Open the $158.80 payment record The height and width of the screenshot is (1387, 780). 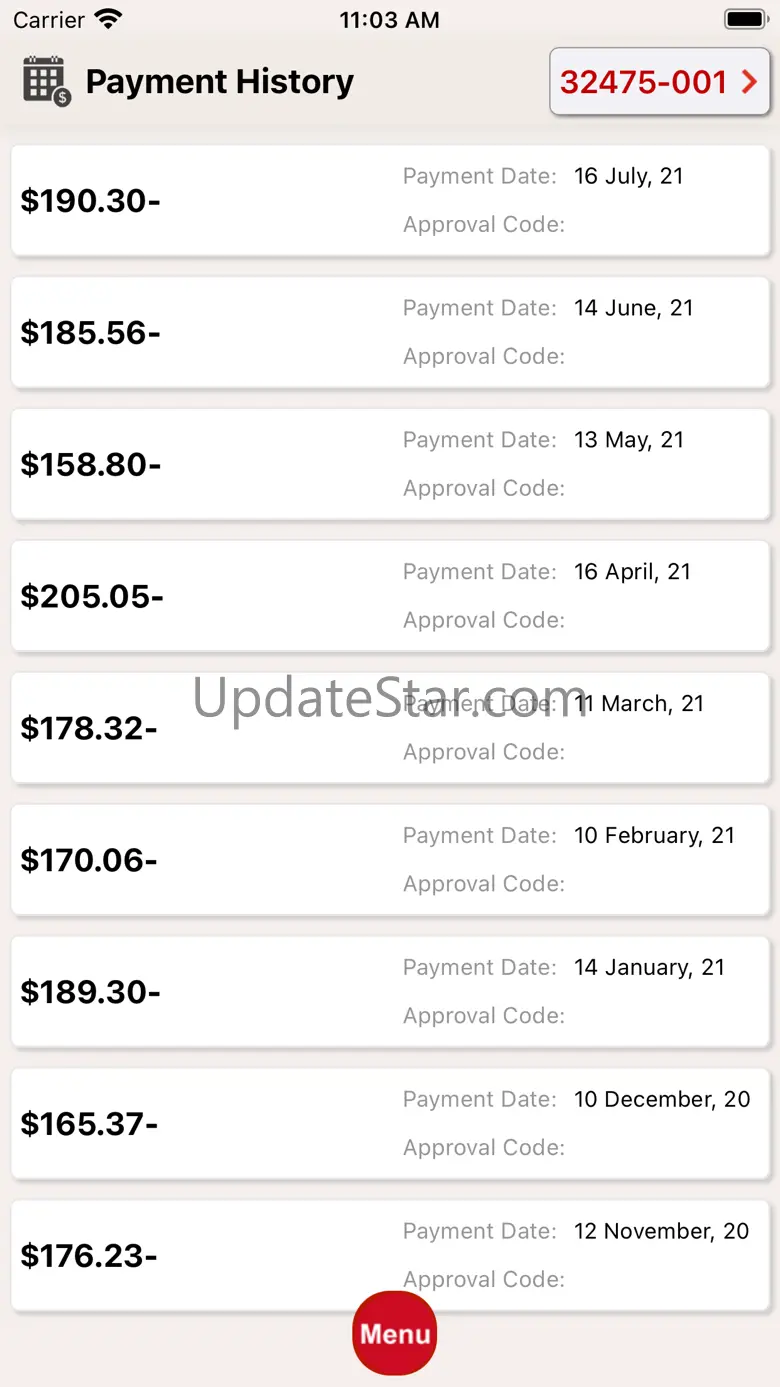click(x=390, y=464)
